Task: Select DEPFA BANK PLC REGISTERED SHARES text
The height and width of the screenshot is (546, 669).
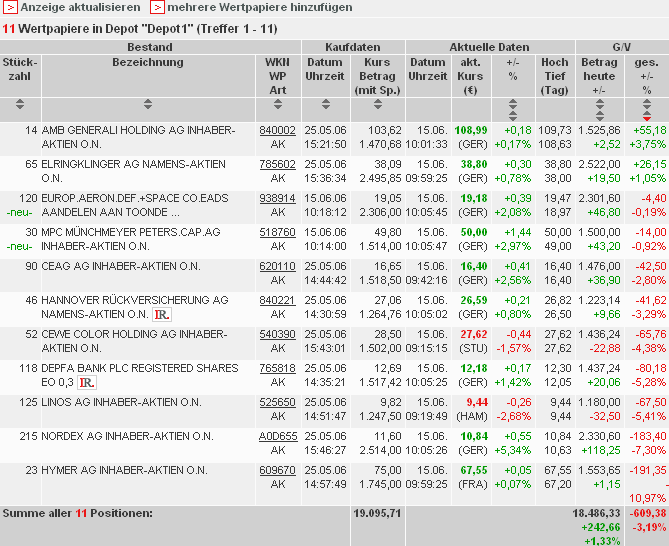Action: pos(140,369)
